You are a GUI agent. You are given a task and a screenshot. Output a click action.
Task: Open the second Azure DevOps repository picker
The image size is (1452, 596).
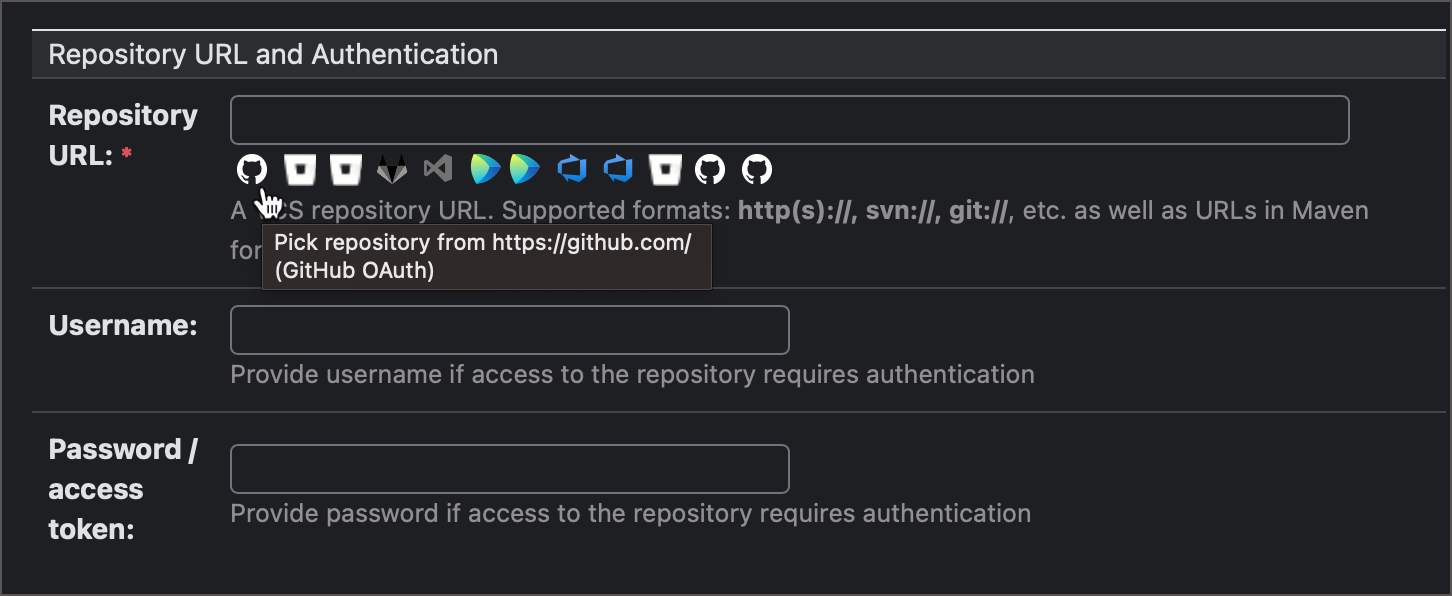(x=617, y=169)
